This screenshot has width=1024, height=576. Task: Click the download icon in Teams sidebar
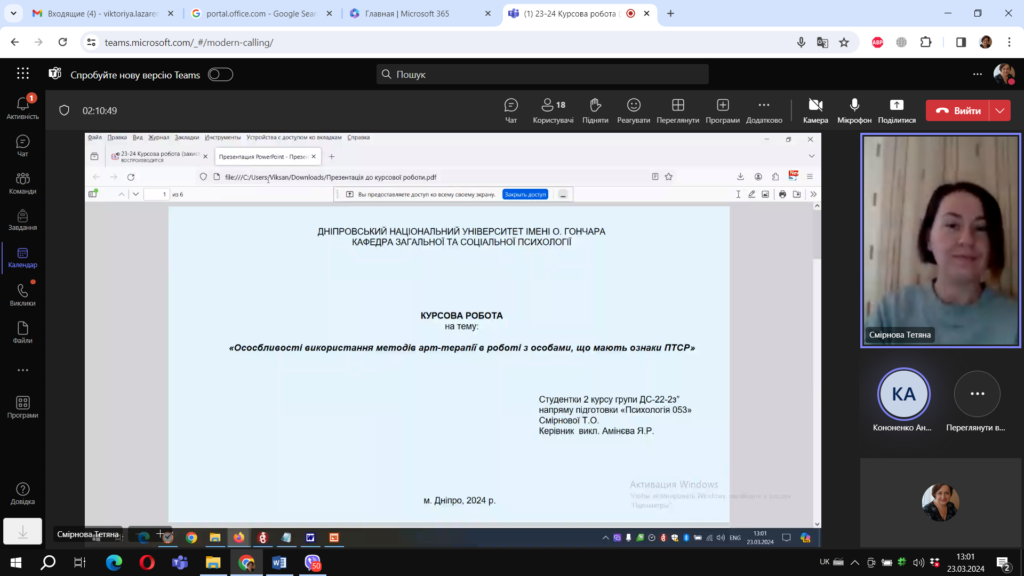click(22, 532)
